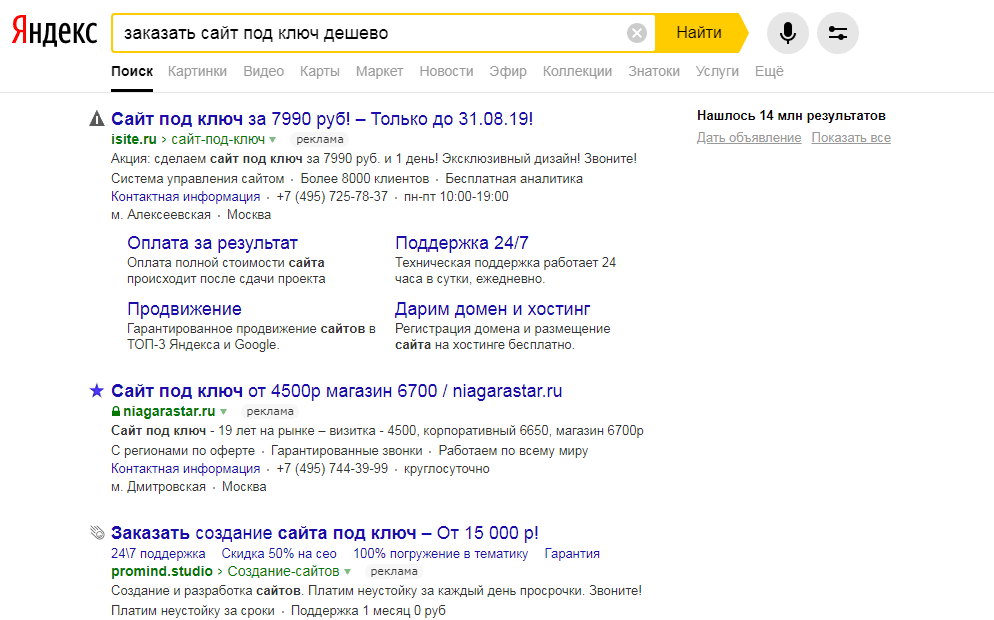Click the favicon beside promind.studio result
994x620 pixels.
point(96,533)
